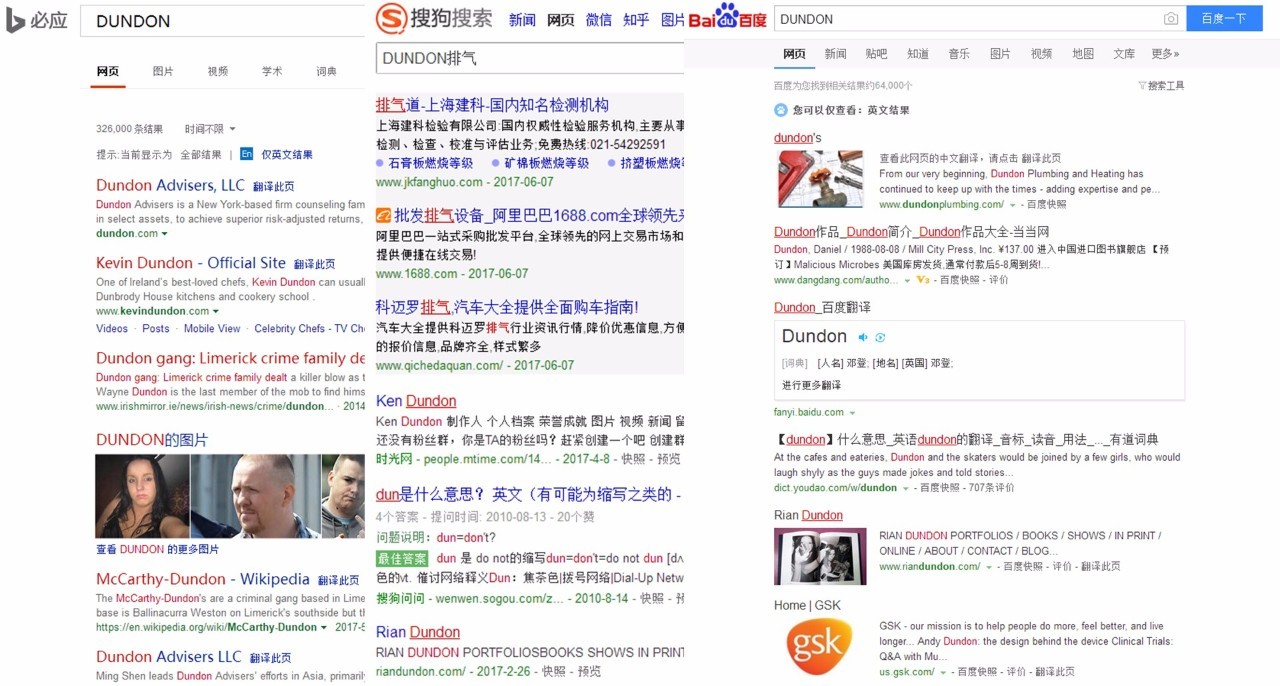Image resolution: width=1280 pixels, height=686 pixels.
Task: Expand arrow next to fanyi.baidu.com
Action: tap(852, 413)
